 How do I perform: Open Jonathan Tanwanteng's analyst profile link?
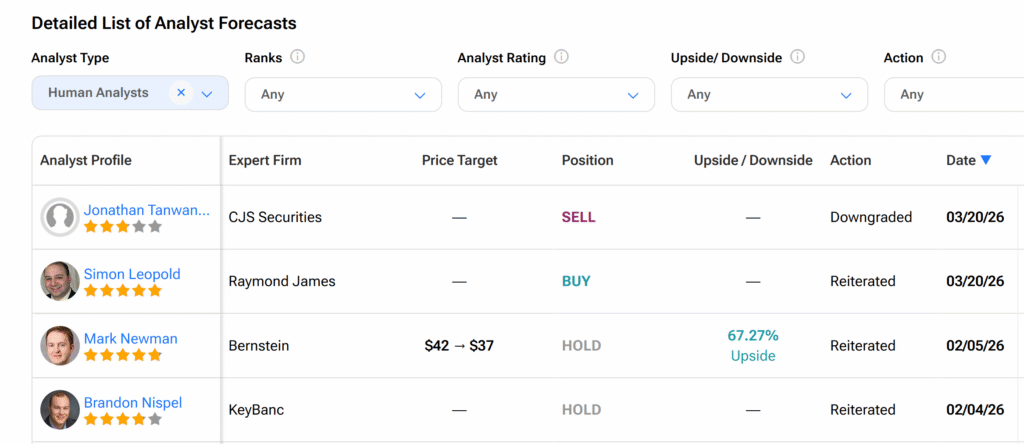[147, 210]
